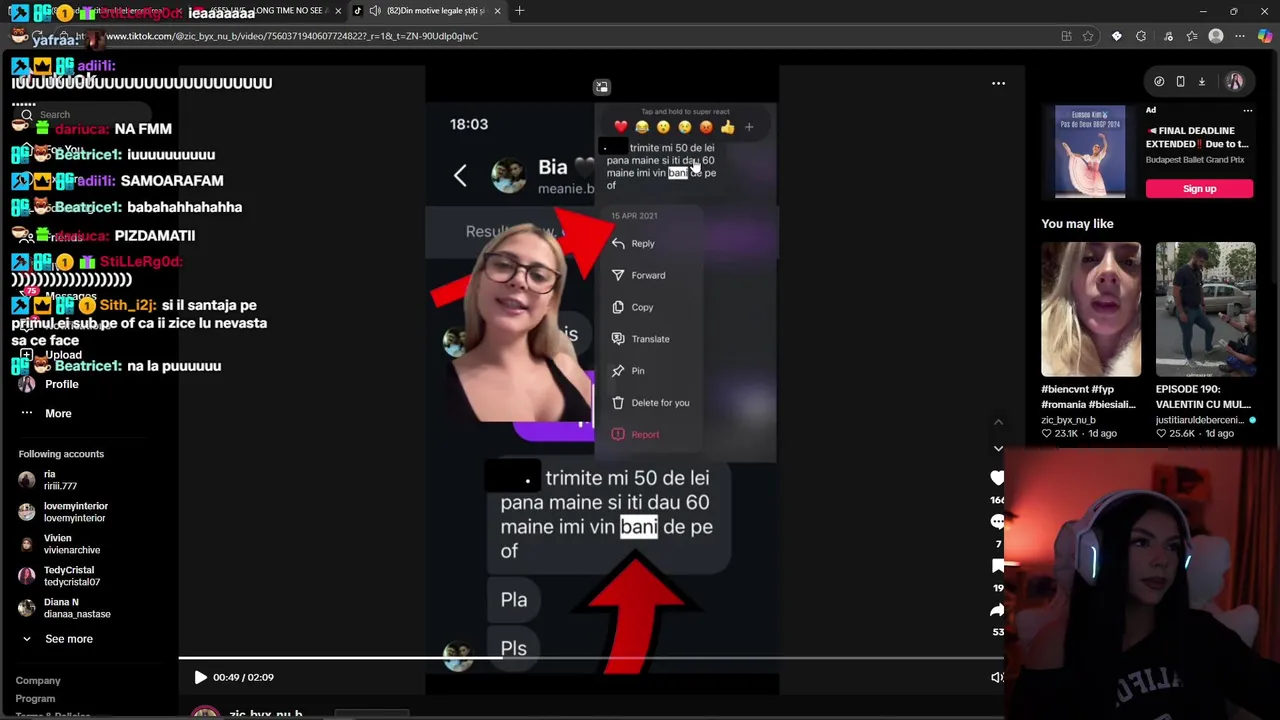
Task: Click the browser address bar URL
Action: click(292, 36)
